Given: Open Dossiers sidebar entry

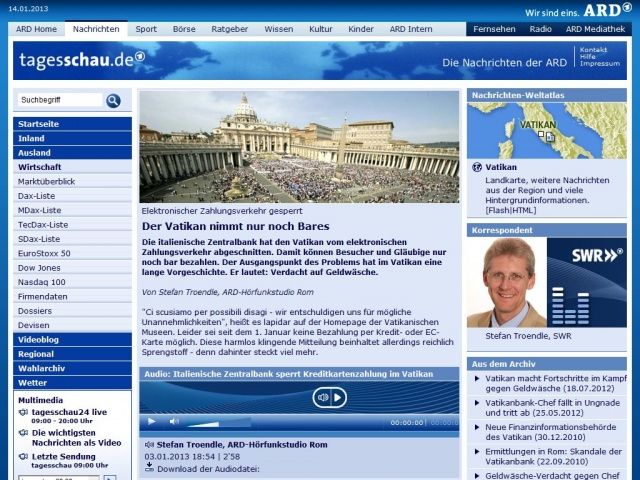Looking at the screenshot, I should pos(72,311).
